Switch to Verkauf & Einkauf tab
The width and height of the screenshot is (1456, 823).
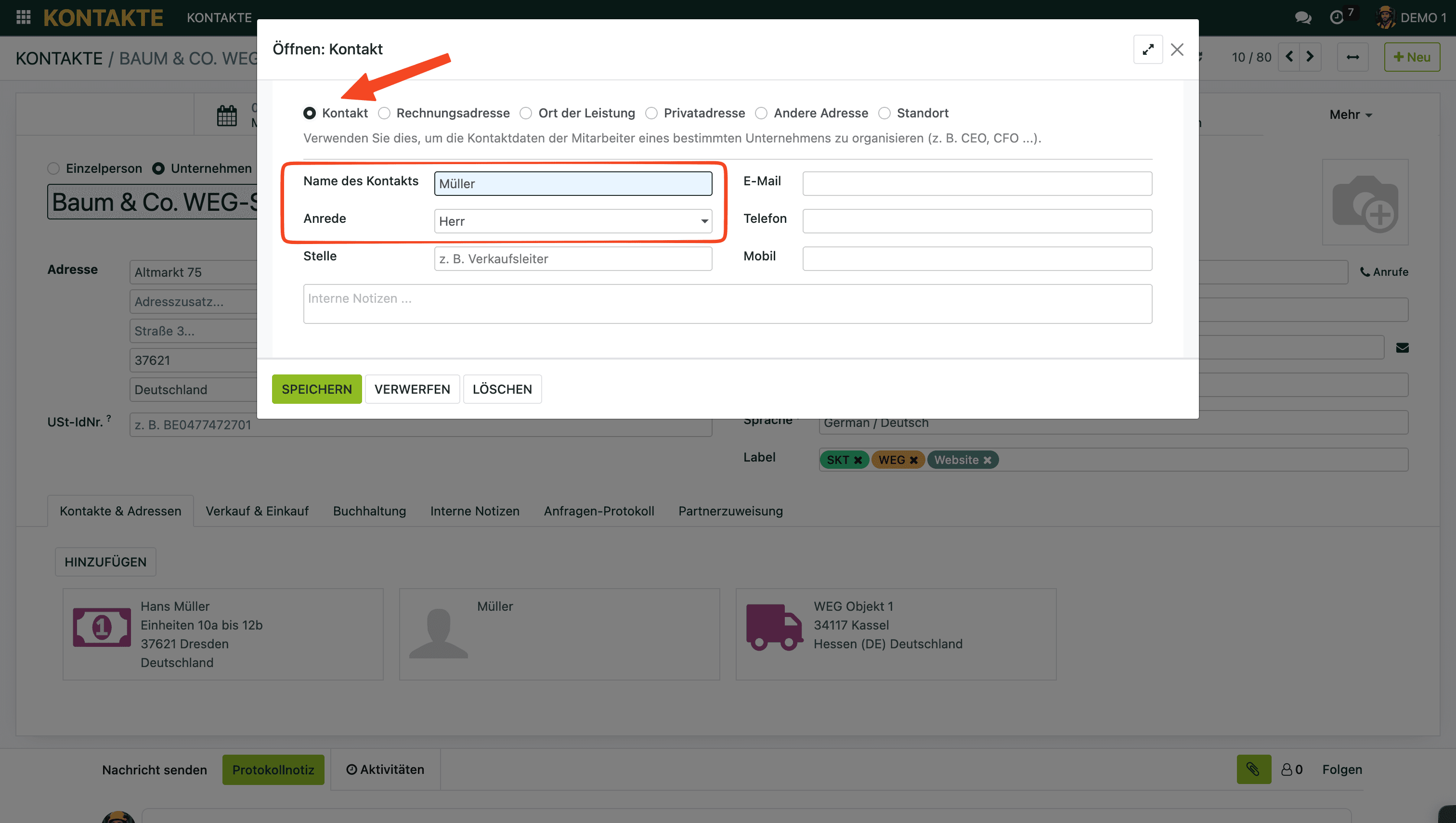click(257, 511)
